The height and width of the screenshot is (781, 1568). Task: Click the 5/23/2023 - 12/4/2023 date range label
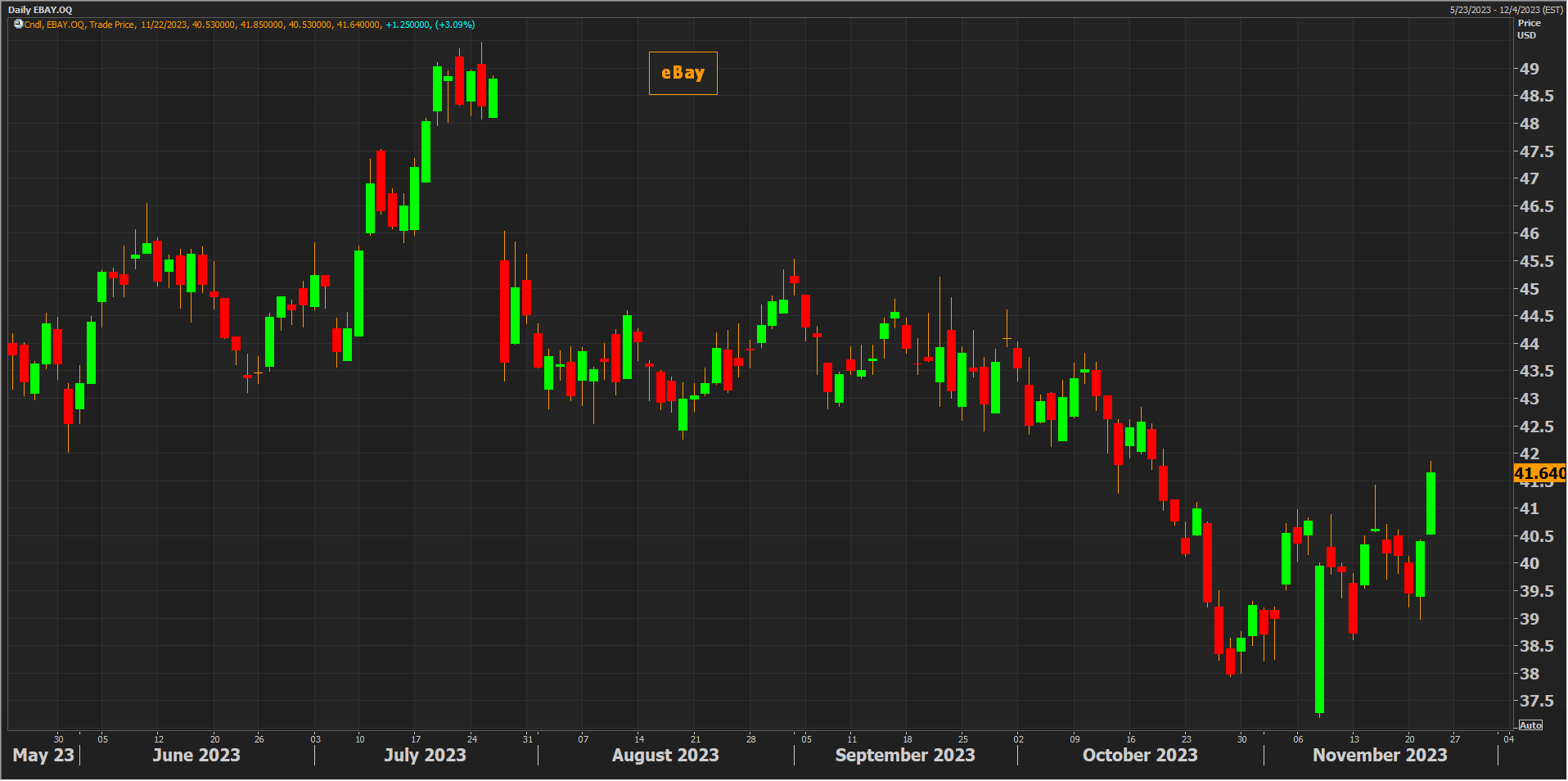[1506, 10]
